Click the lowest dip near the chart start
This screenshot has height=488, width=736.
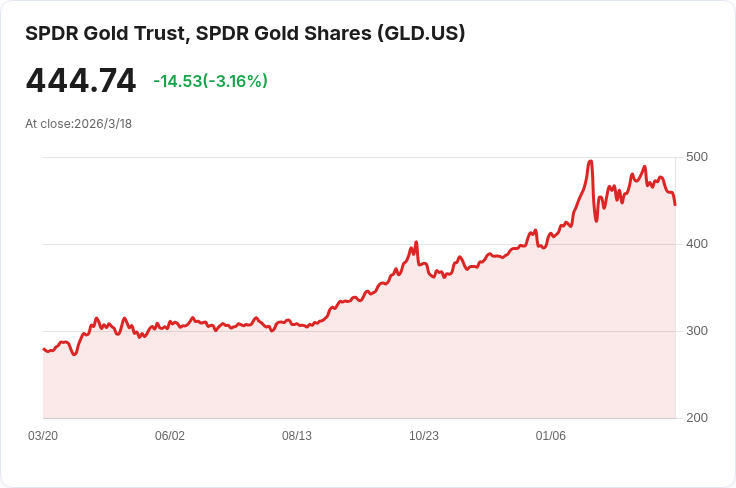click(74, 354)
